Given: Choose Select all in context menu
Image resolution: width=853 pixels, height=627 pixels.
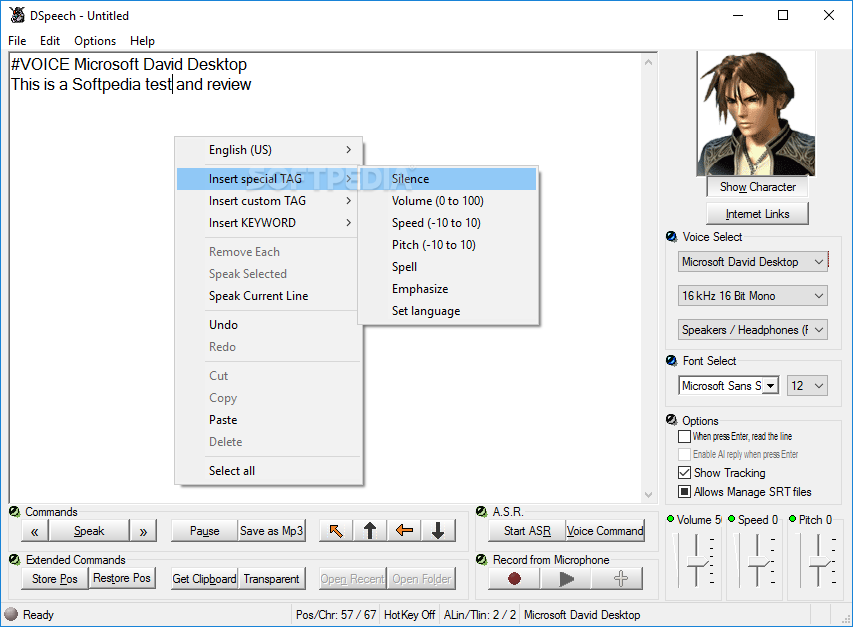Looking at the screenshot, I should [x=270, y=470].
